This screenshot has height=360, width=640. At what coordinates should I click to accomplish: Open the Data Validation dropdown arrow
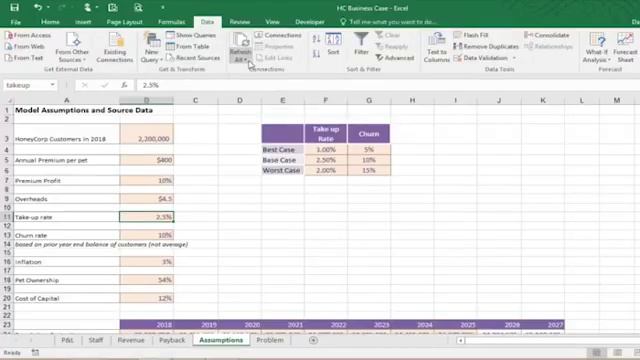click(514, 58)
